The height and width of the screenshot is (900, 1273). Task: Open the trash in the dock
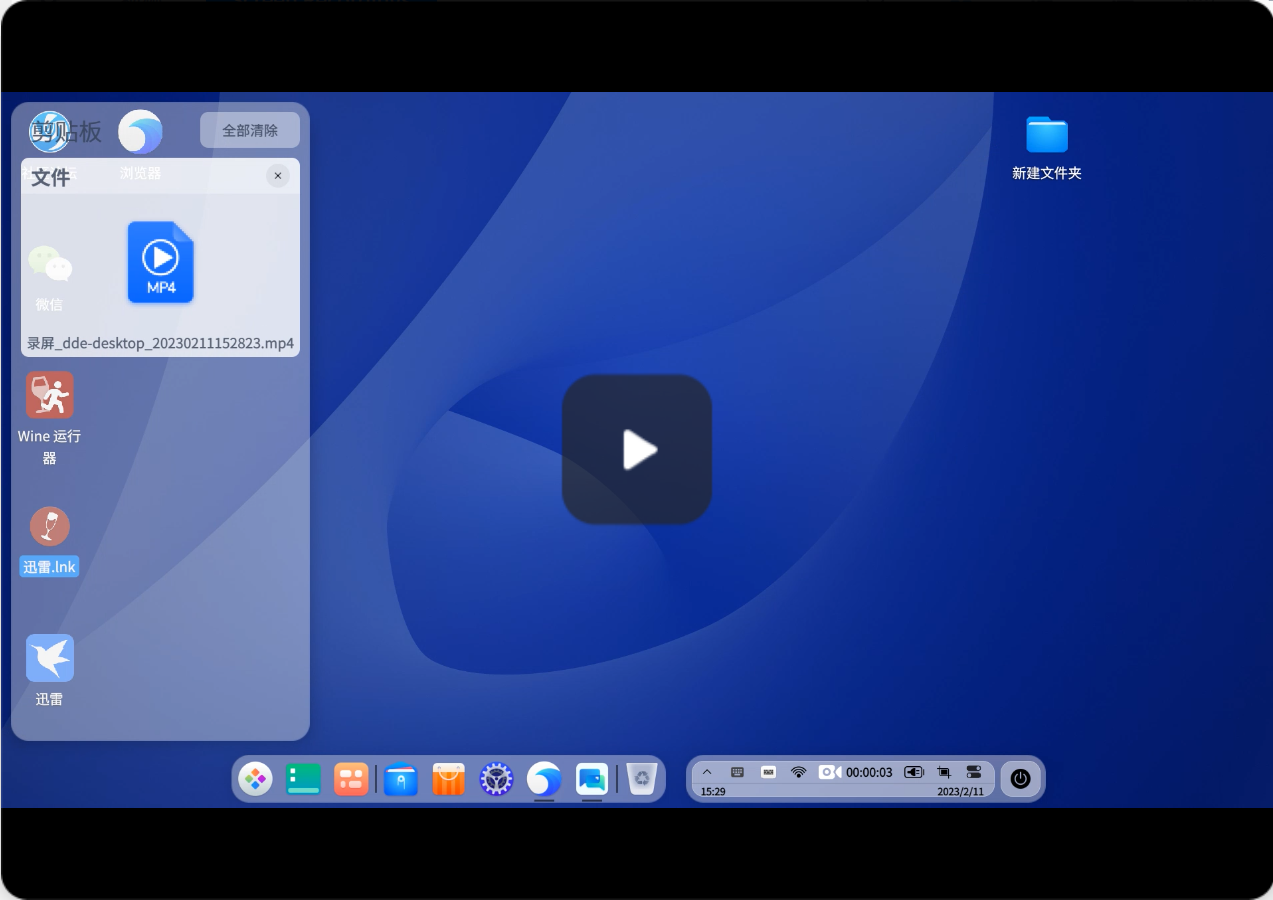(642, 778)
